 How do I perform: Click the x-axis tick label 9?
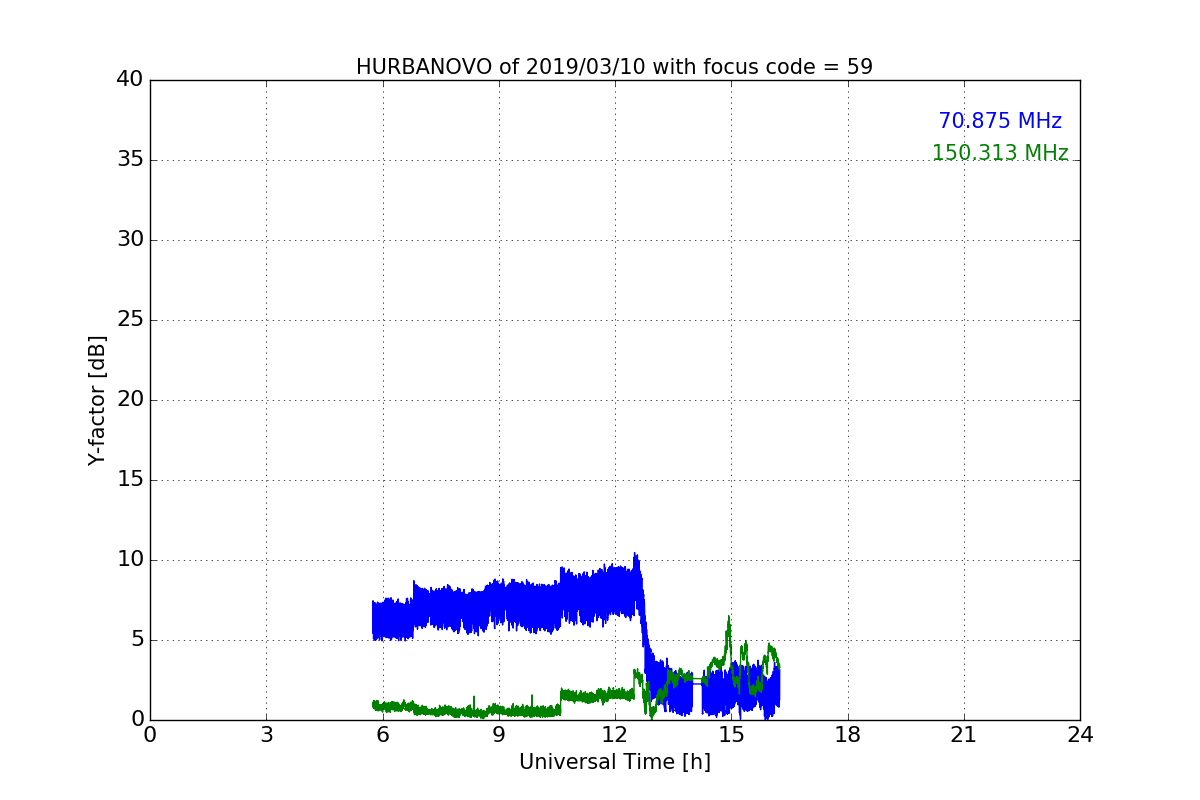[x=499, y=735]
